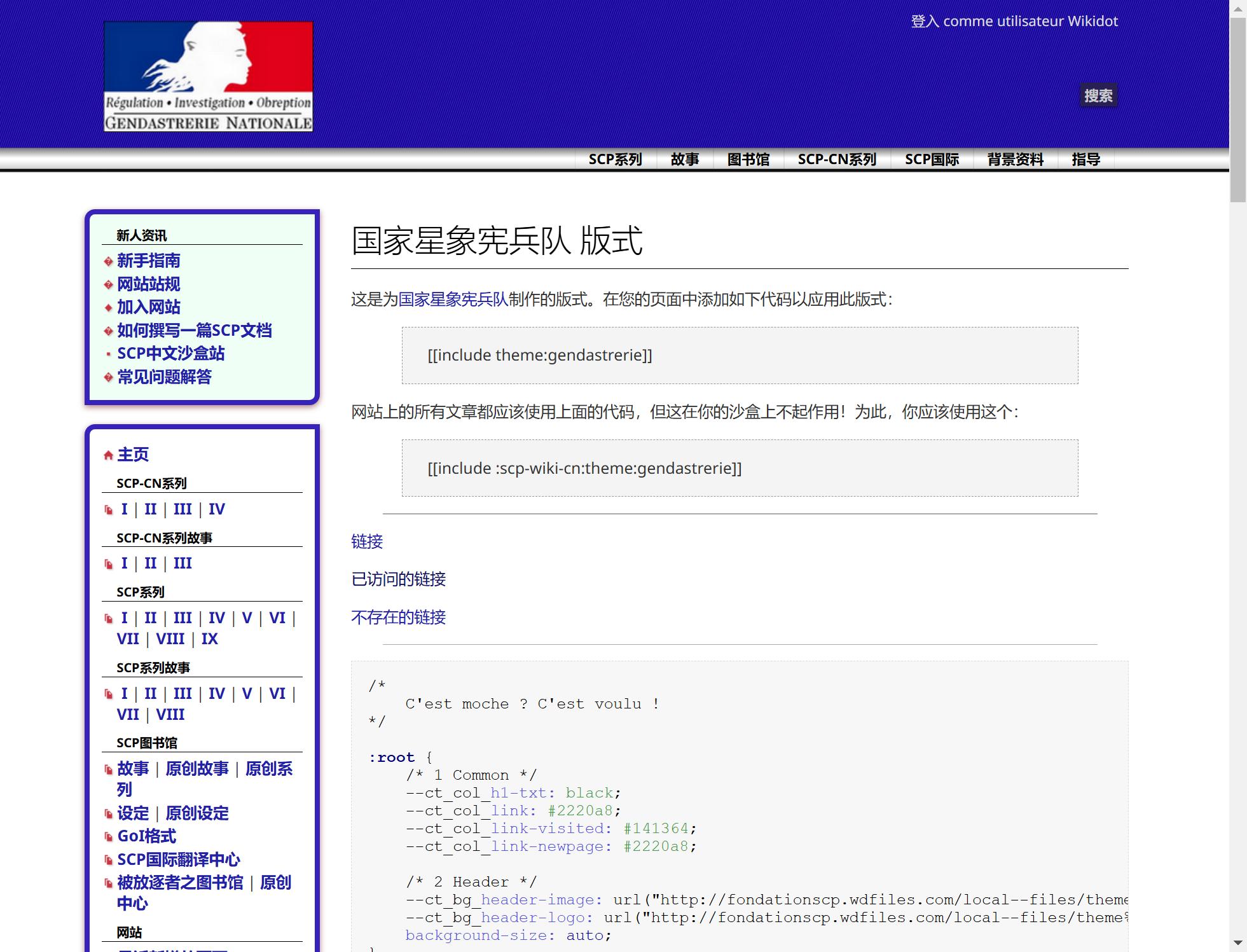Click the document icon beside GoI格式

pyautogui.click(x=109, y=837)
